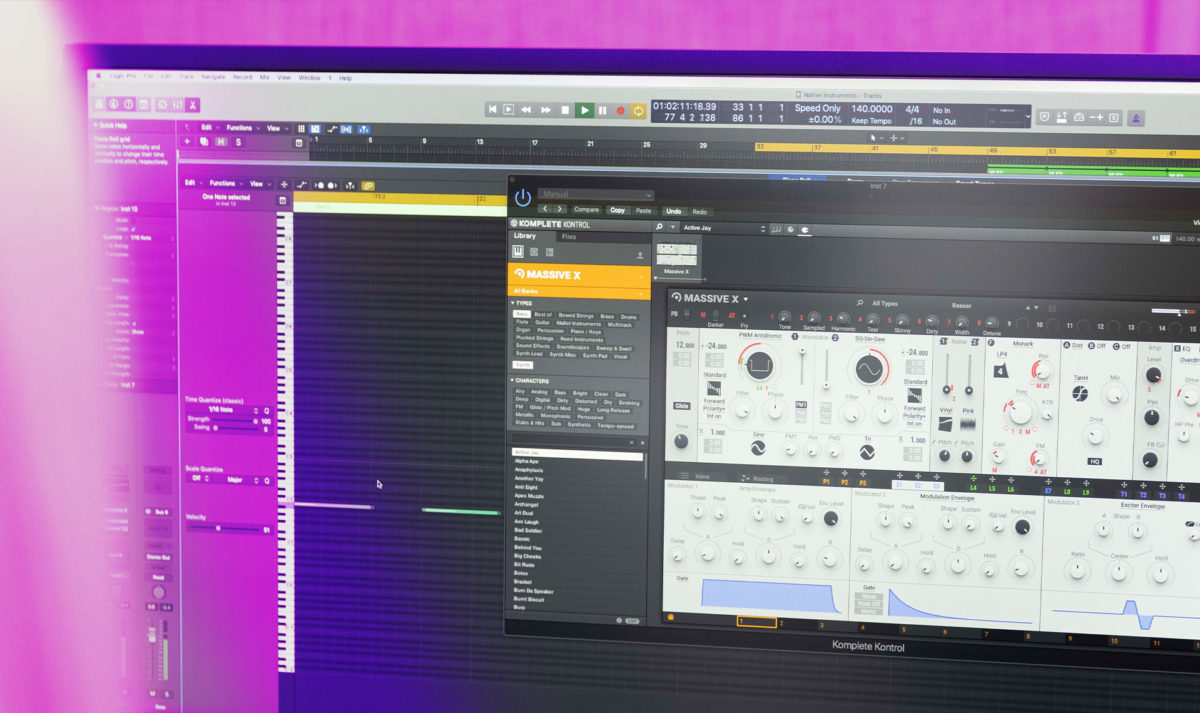This screenshot has width=1200, height=713.
Task: Open the View menu in piano roll
Action: pyautogui.click(x=256, y=184)
